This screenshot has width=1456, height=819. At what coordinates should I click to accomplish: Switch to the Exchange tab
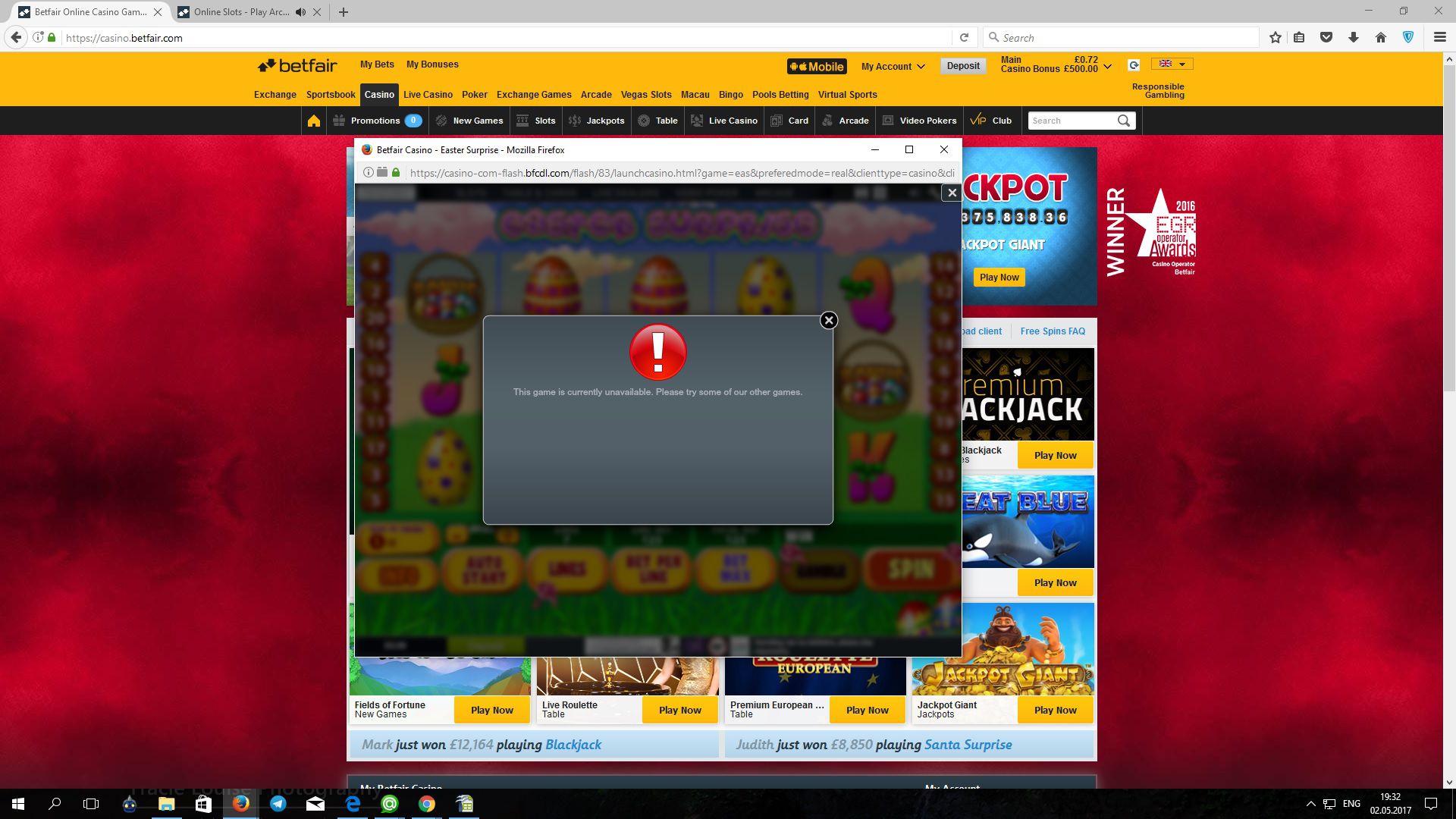pyautogui.click(x=275, y=95)
